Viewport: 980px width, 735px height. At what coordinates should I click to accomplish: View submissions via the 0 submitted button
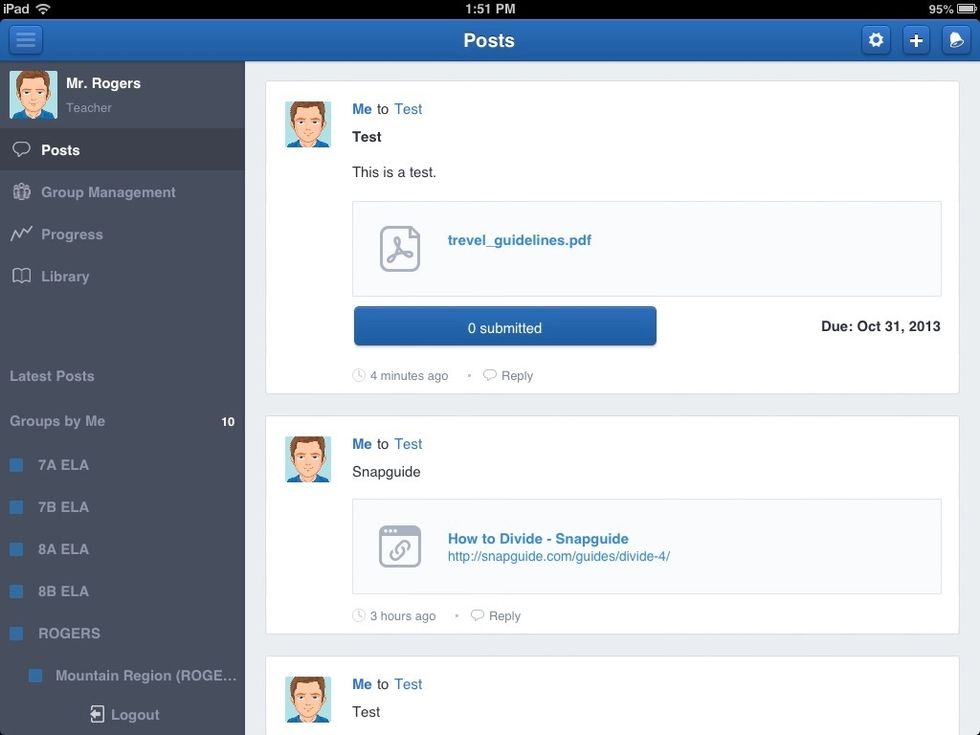(x=504, y=327)
